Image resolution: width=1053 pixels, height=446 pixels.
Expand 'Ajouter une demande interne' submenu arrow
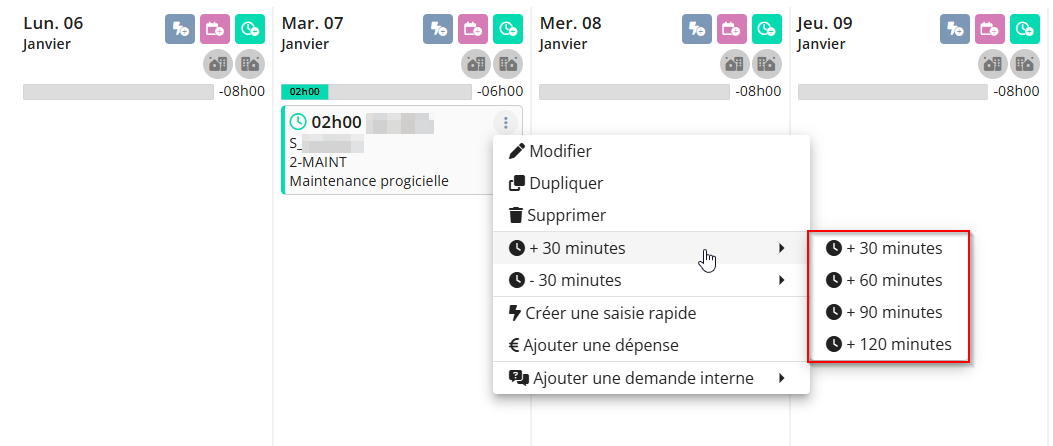782,378
